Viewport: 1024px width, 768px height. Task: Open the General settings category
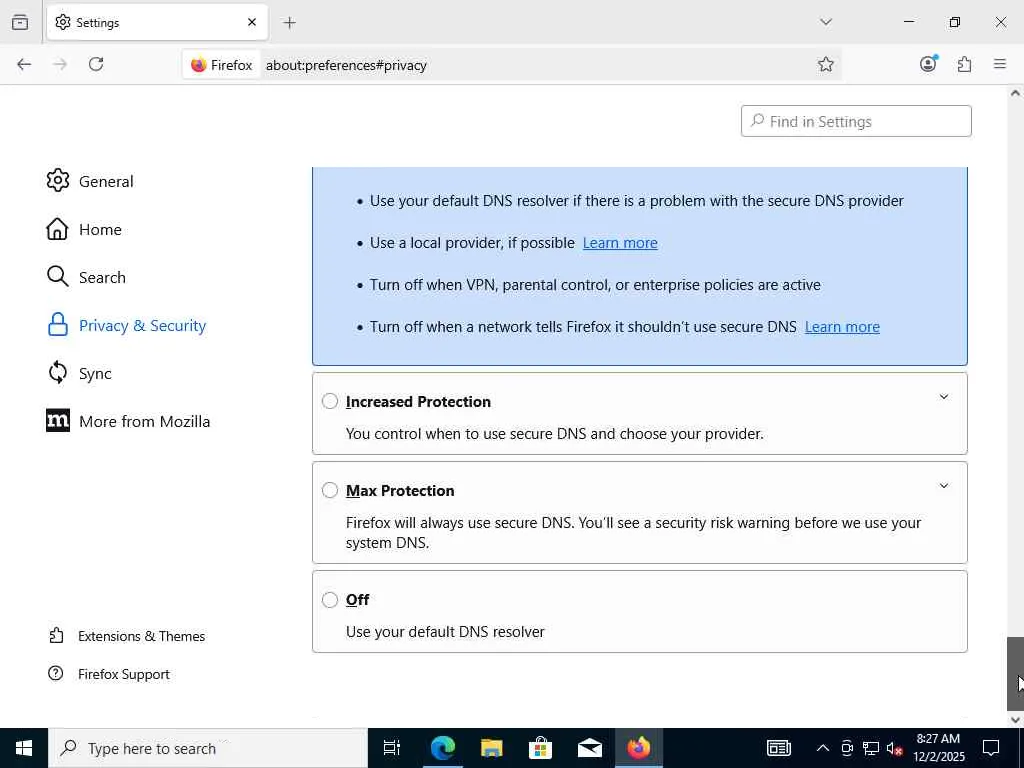click(105, 181)
